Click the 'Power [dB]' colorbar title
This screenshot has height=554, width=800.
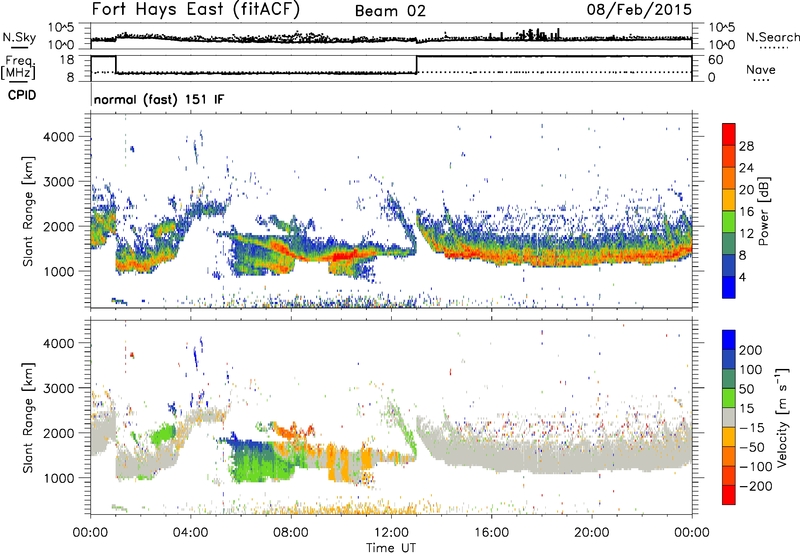(764, 211)
